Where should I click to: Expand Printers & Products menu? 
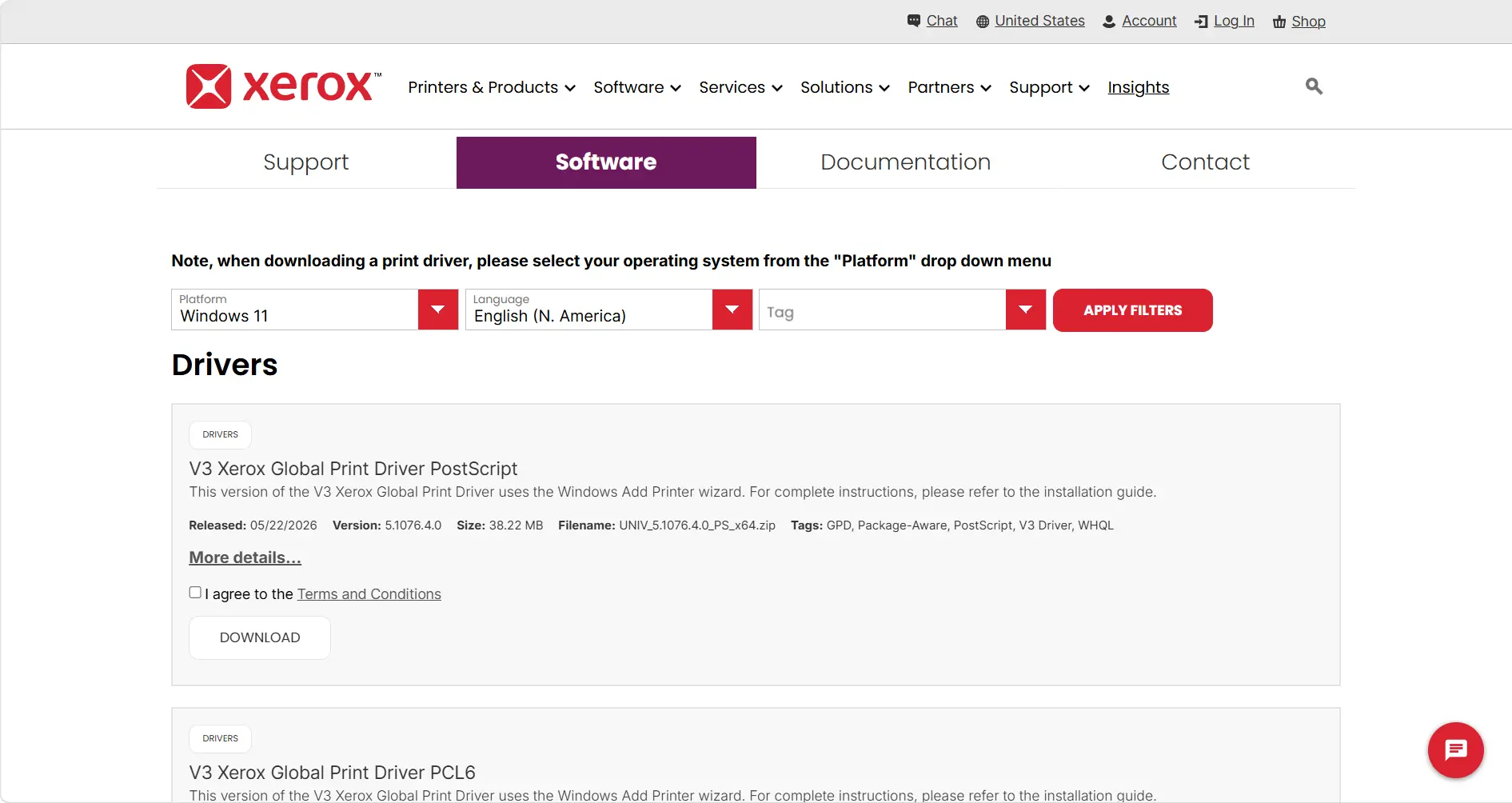tap(492, 87)
